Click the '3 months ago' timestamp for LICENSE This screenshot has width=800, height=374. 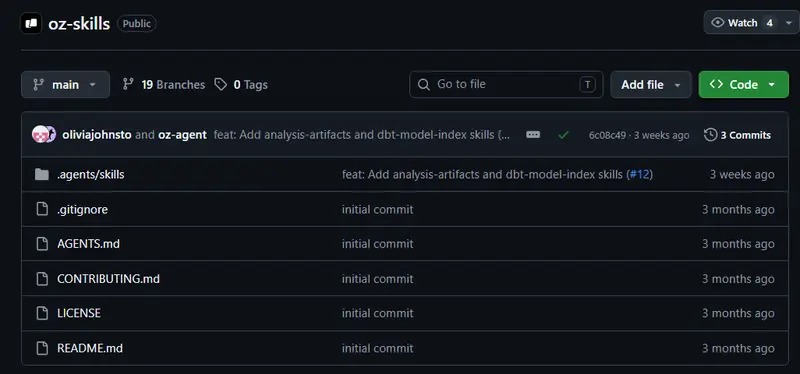tap(738, 313)
